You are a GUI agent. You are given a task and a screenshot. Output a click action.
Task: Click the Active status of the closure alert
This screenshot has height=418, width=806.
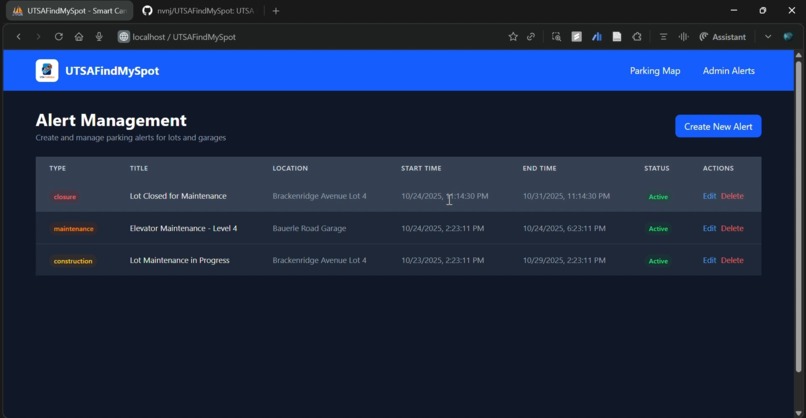[658, 197]
